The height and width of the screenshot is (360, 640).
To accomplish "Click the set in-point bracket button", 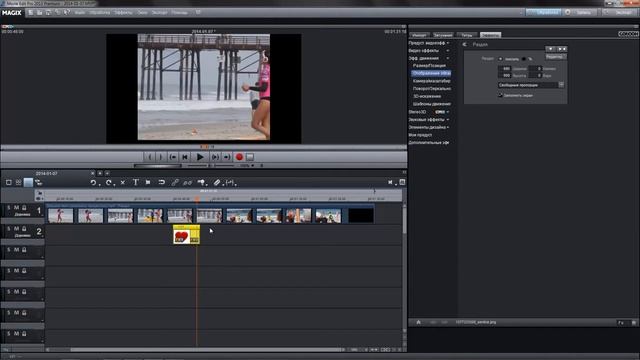I will [150, 157].
